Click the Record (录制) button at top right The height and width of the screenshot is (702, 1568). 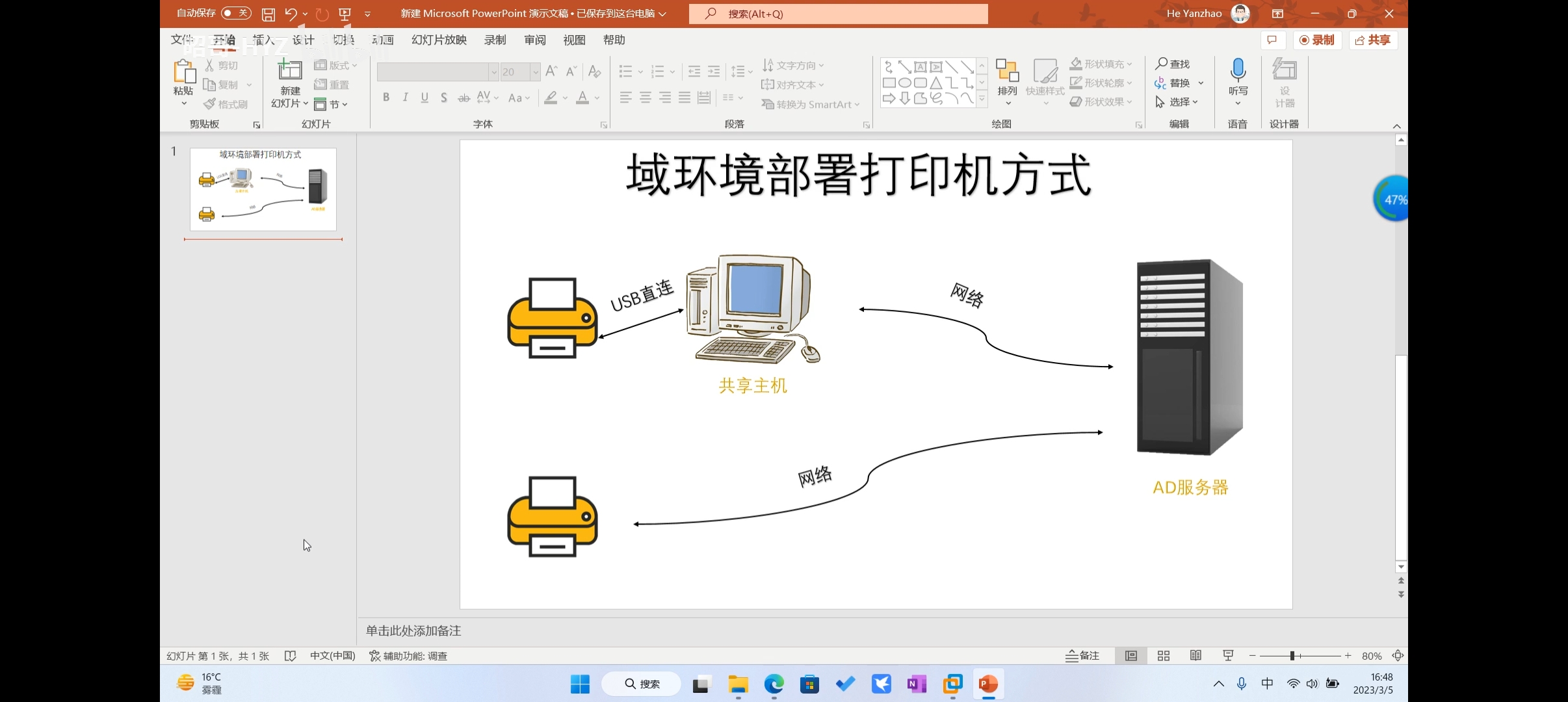[x=1316, y=40]
